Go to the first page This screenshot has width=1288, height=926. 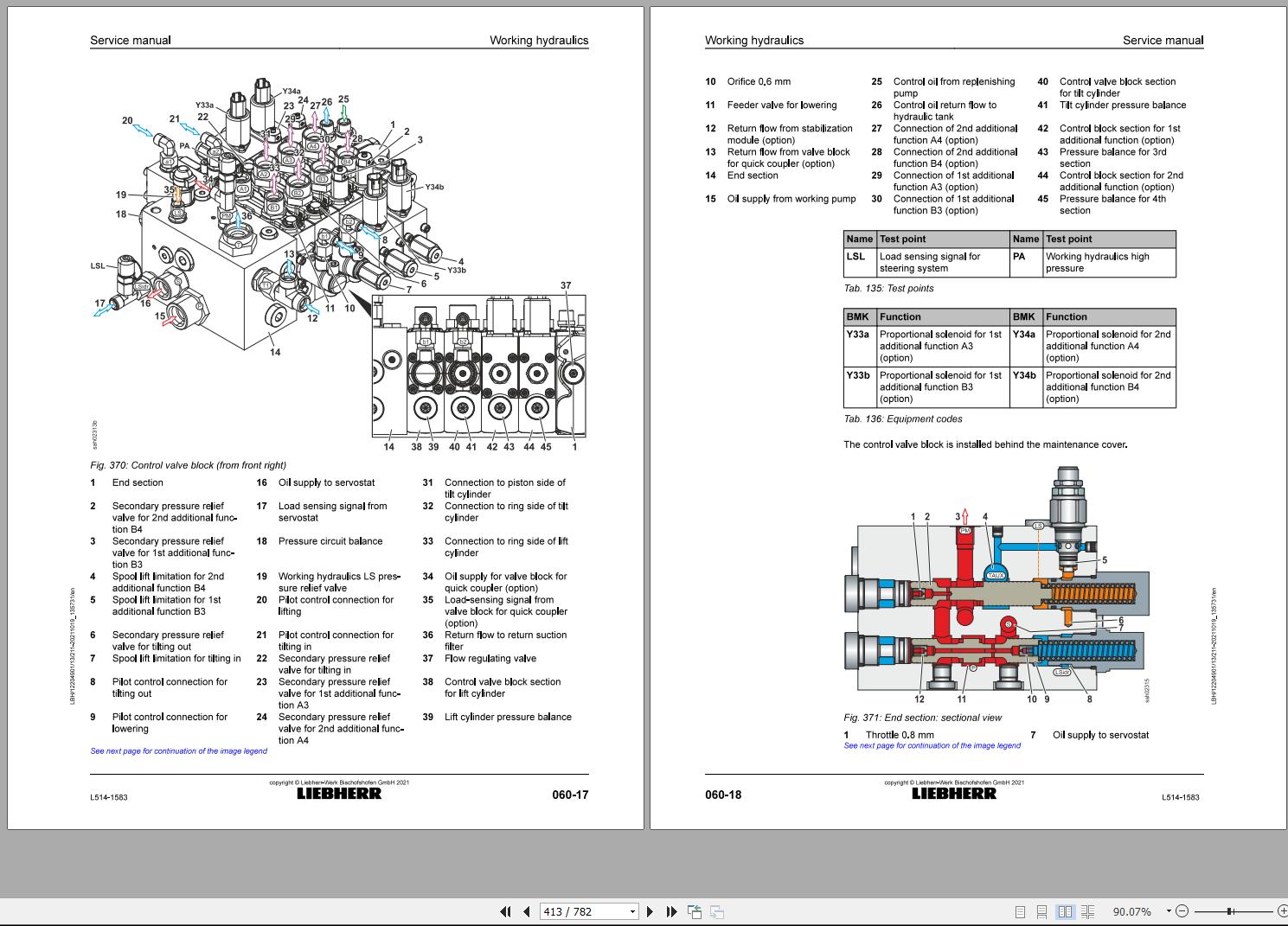click(505, 911)
